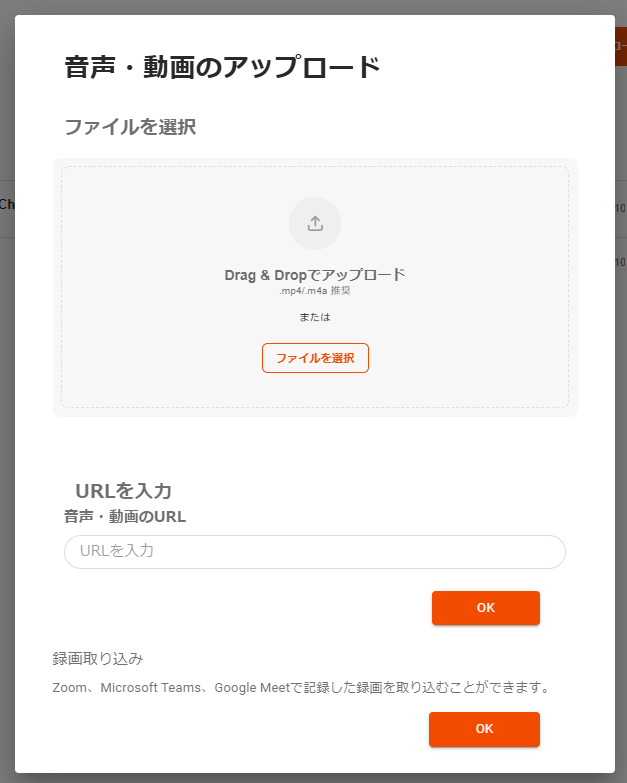
Task: Click the 音声・動画のURL field label
Action: (x=125, y=517)
